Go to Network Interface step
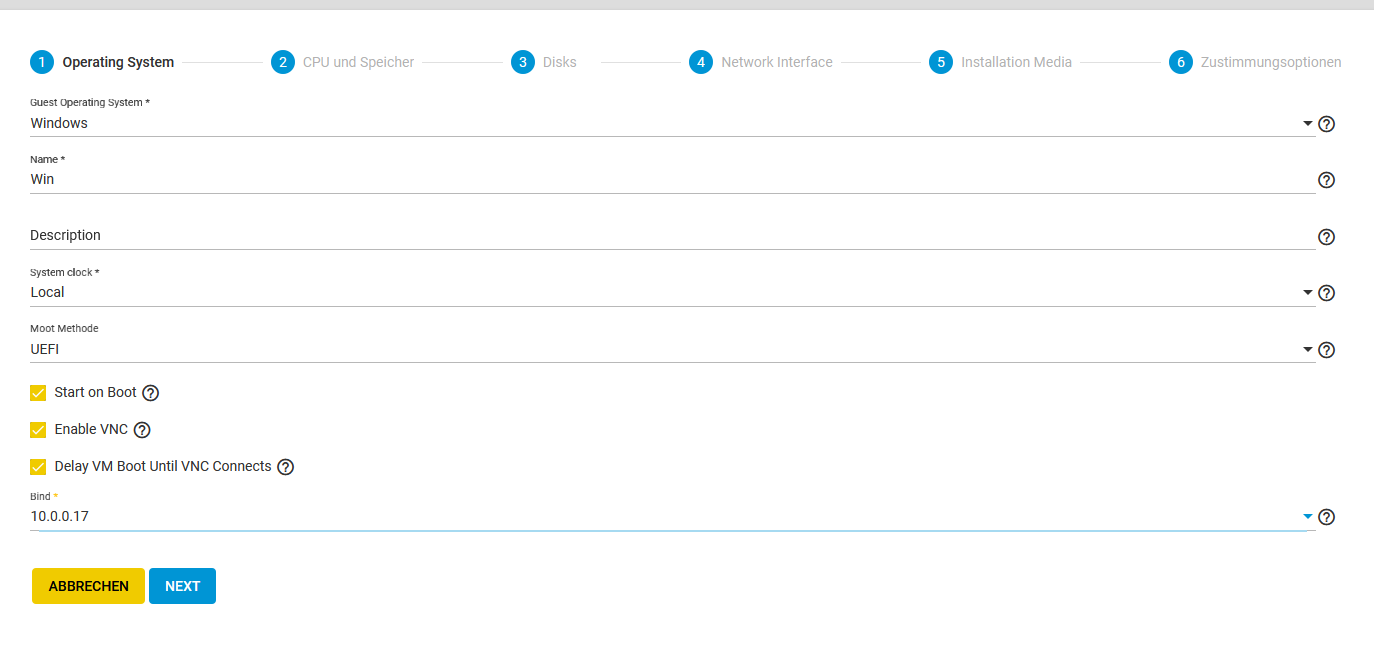 tap(777, 62)
